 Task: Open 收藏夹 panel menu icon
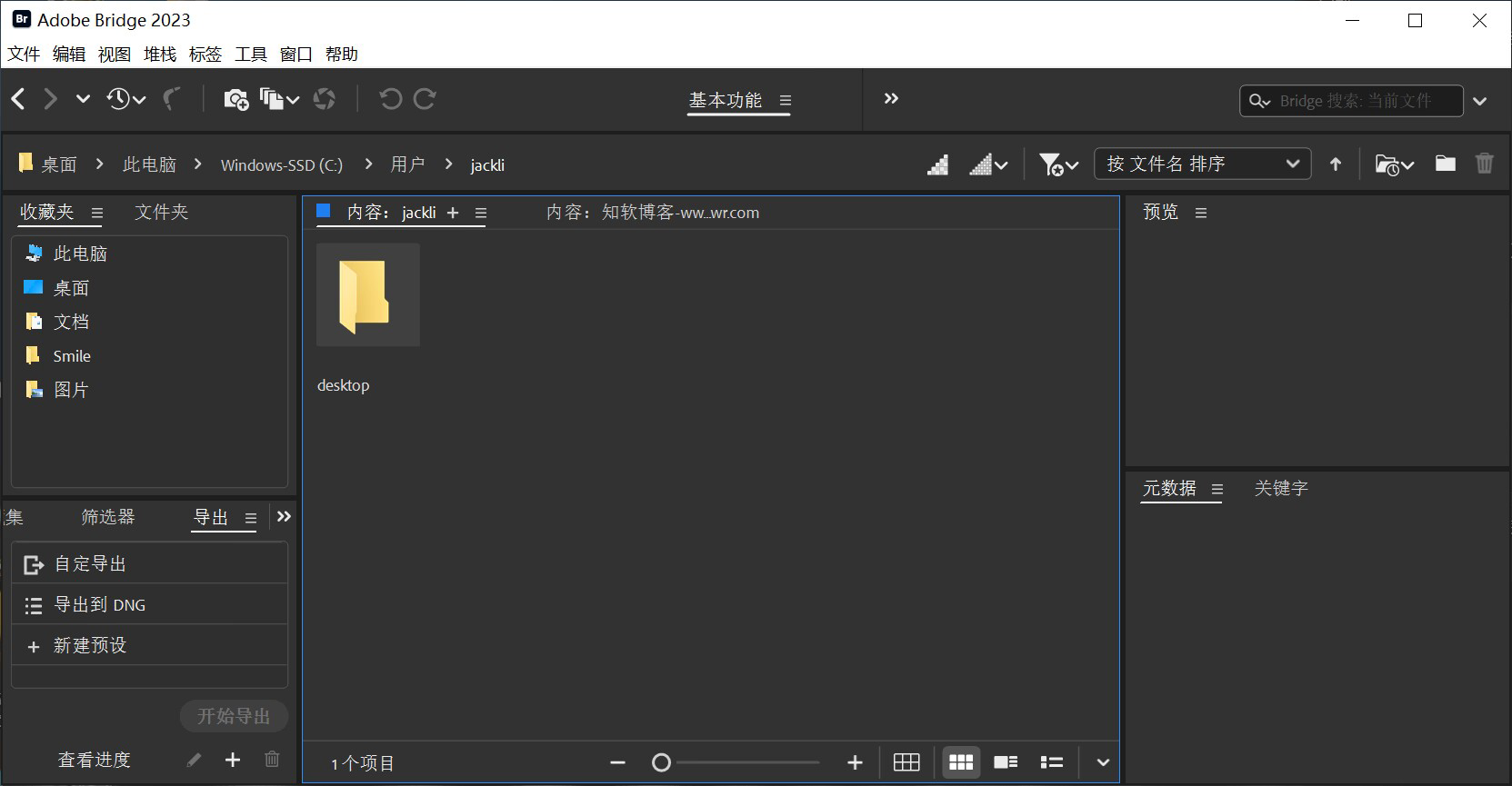click(97, 214)
